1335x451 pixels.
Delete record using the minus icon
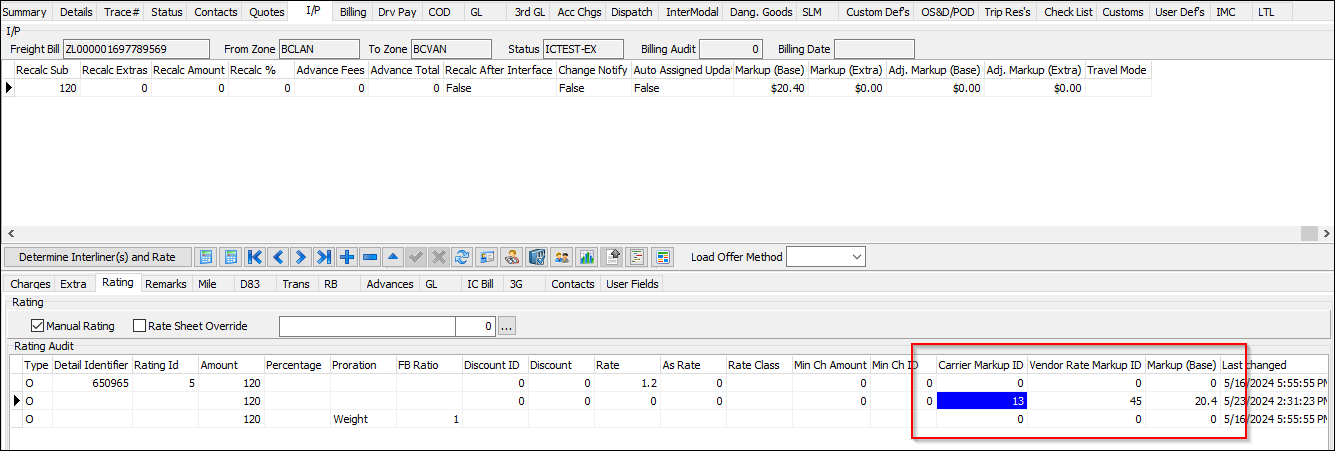coord(370,257)
